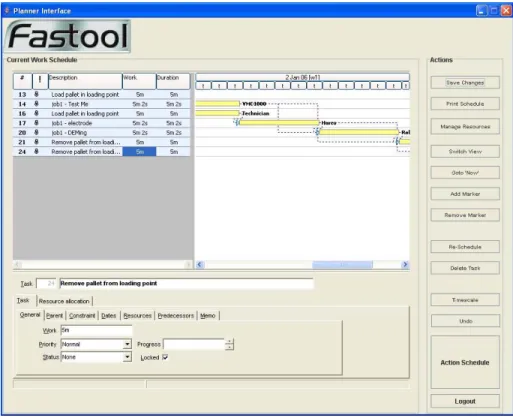Open Manage Resources
The height and width of the screenshot is (418, 513).
pos(465,127)
